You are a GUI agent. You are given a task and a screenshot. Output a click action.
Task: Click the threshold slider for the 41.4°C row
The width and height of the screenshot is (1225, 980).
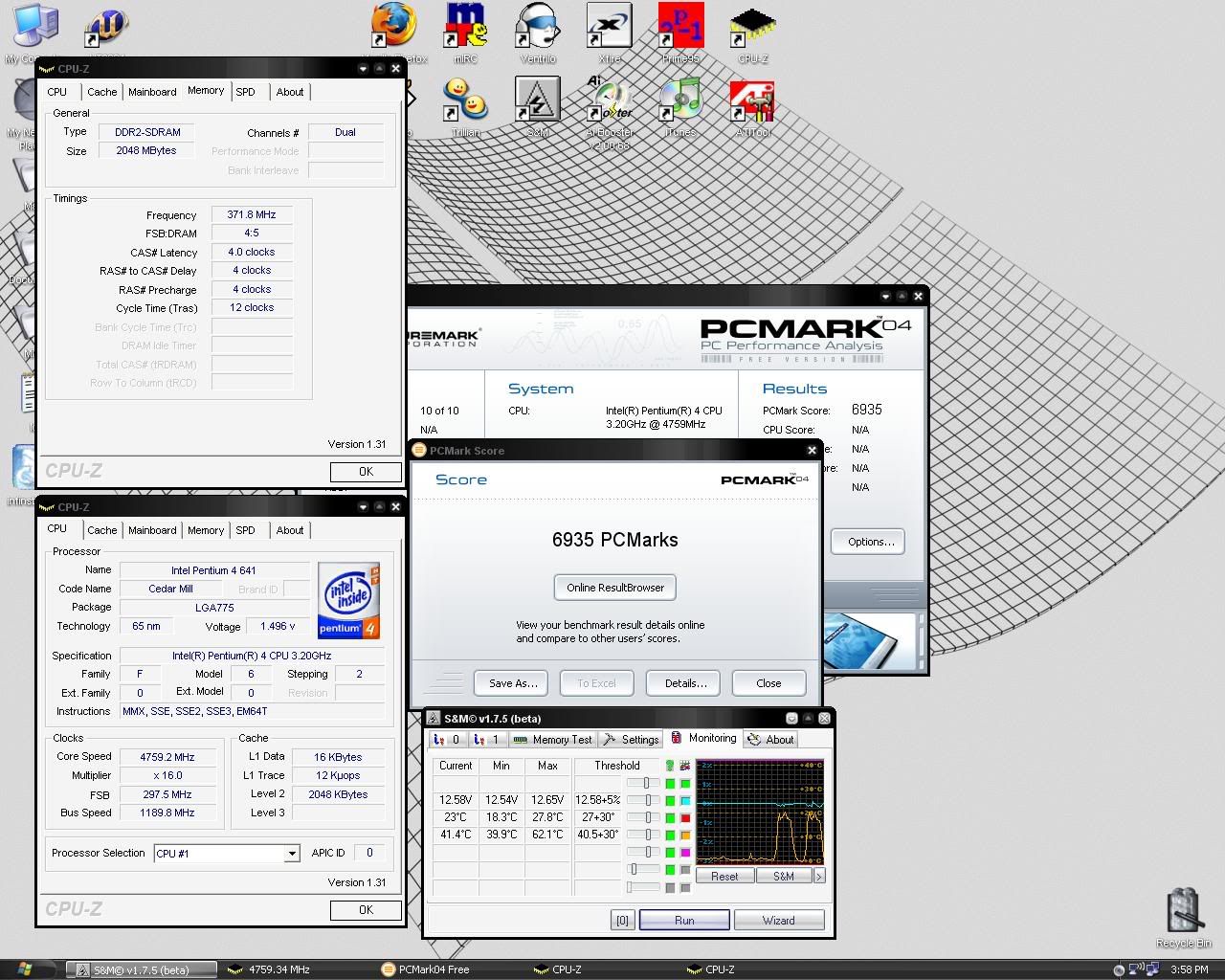pos(647,835)
